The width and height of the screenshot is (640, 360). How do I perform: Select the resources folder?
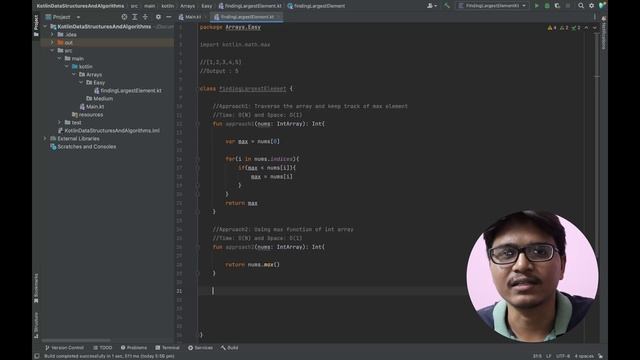click(x=87, y=115)
